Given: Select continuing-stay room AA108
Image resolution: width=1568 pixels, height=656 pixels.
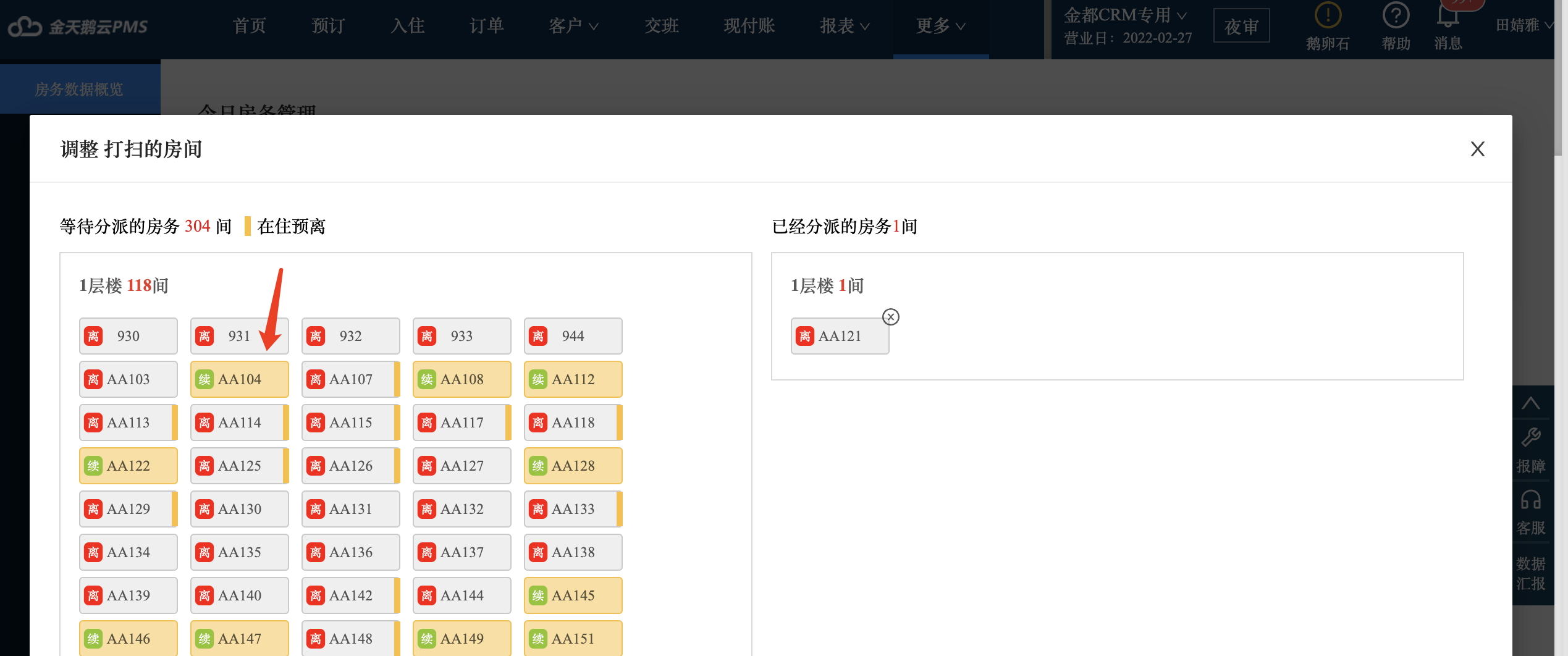Looking at the screenshot, I should coord(462,379).
